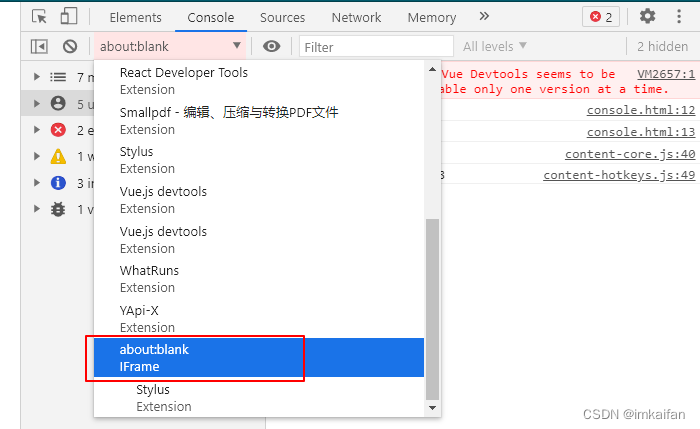Toggle the device toolbar icon
The image size is (700, 429).
point(69,17)
